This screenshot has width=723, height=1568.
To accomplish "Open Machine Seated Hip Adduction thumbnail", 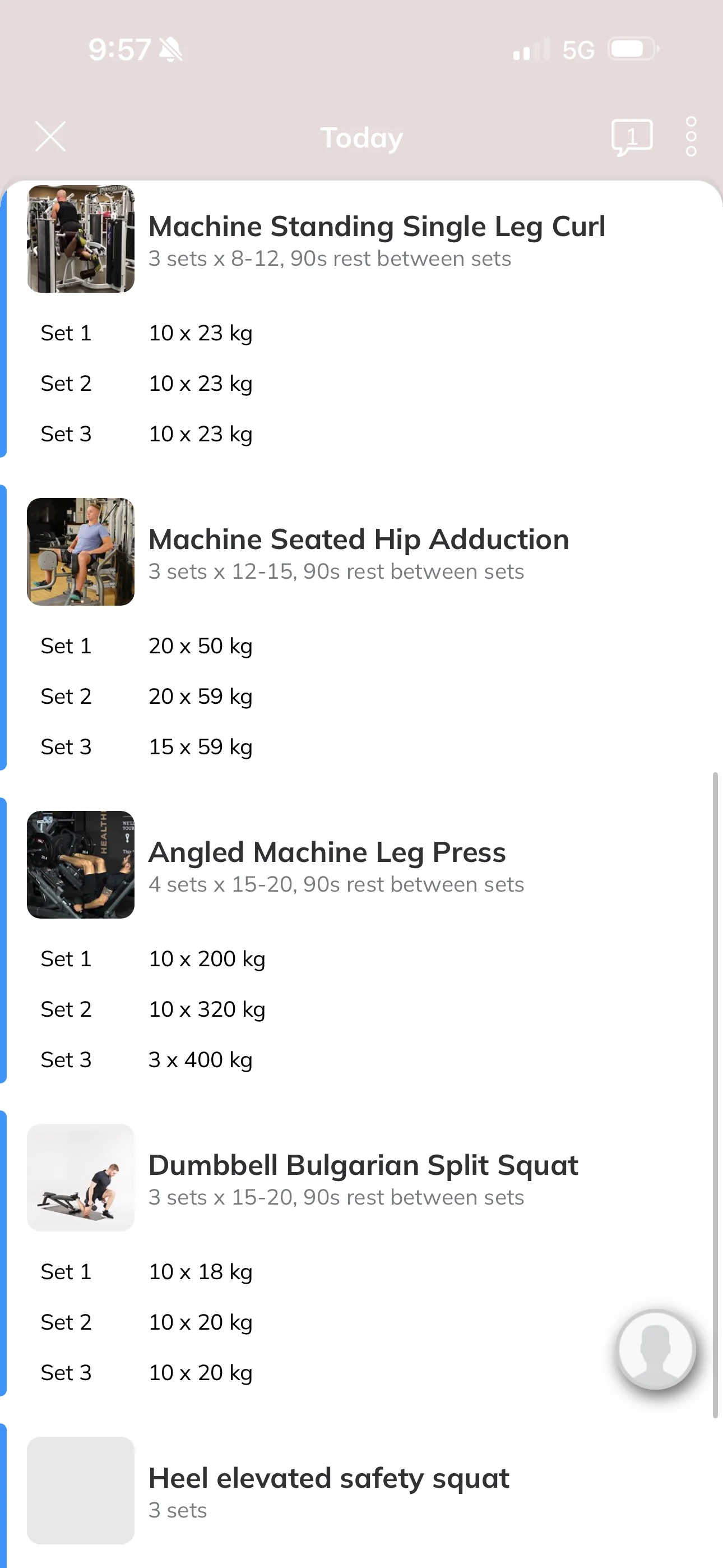I will click(x=80, y=551).
